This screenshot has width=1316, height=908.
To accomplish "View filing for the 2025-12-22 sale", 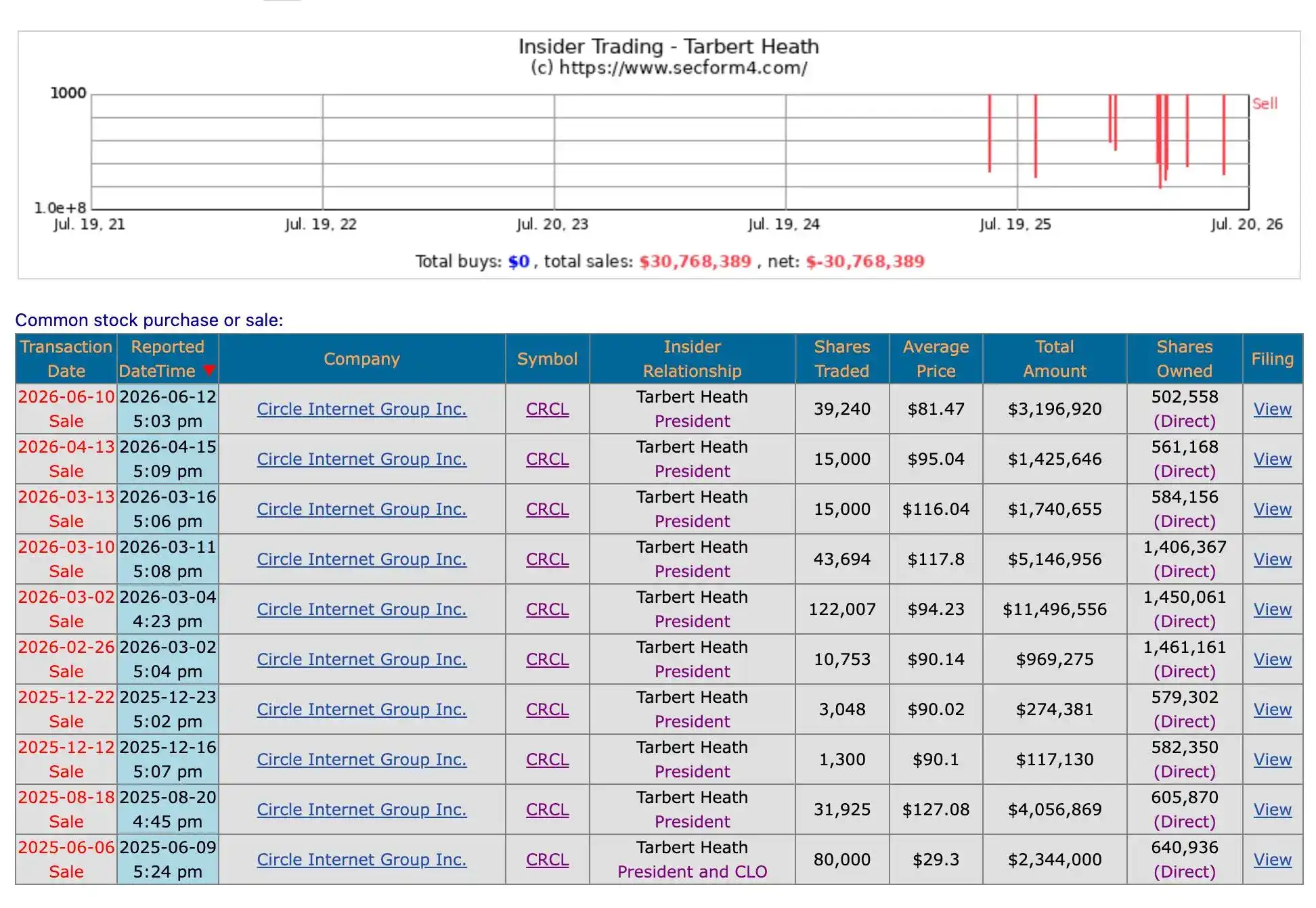I will point(1272,709).
